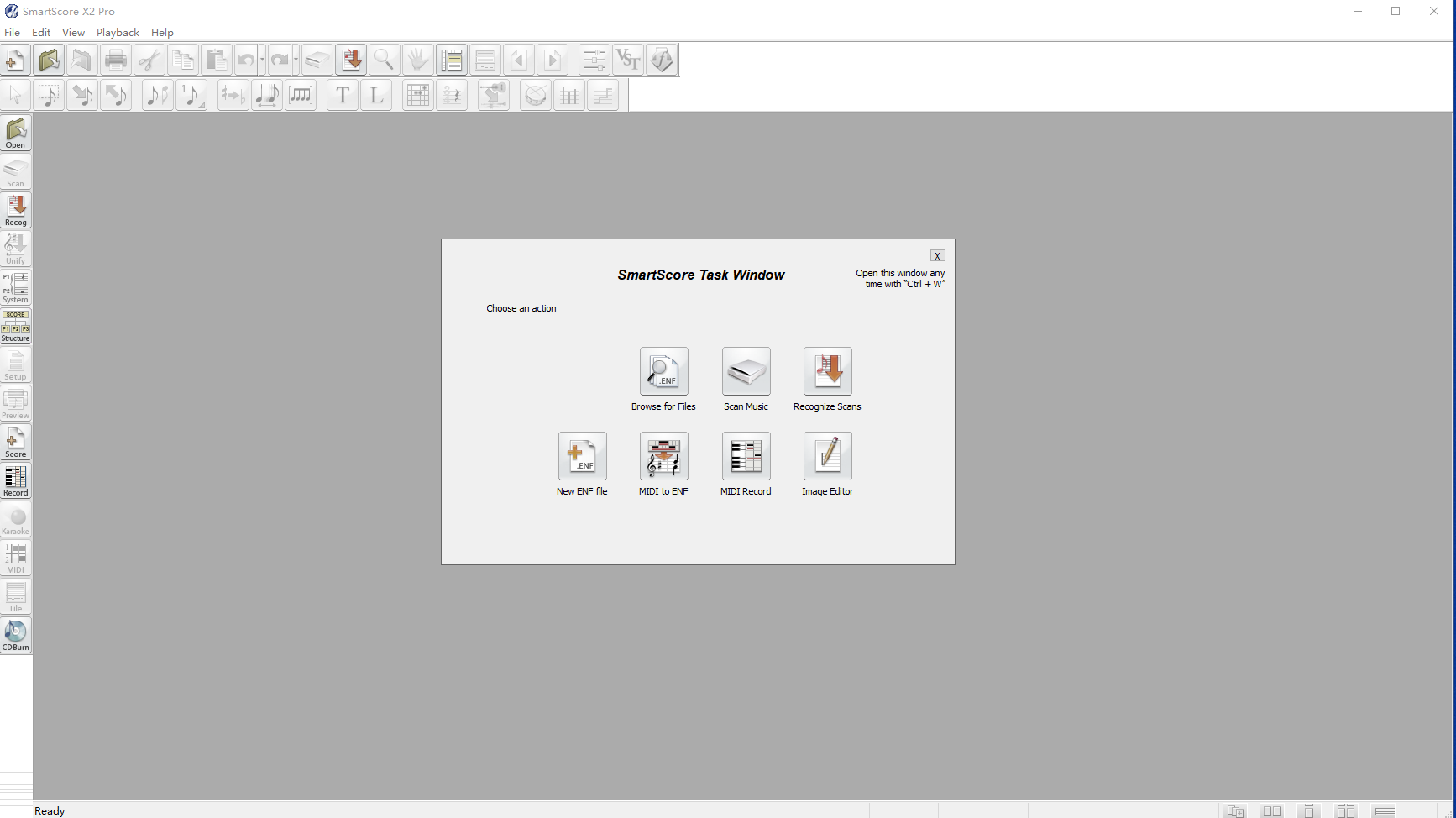Click the open-folder icon in the top toolbar
The height and width of the screenshot is (818, 1456).
point(49,60)
